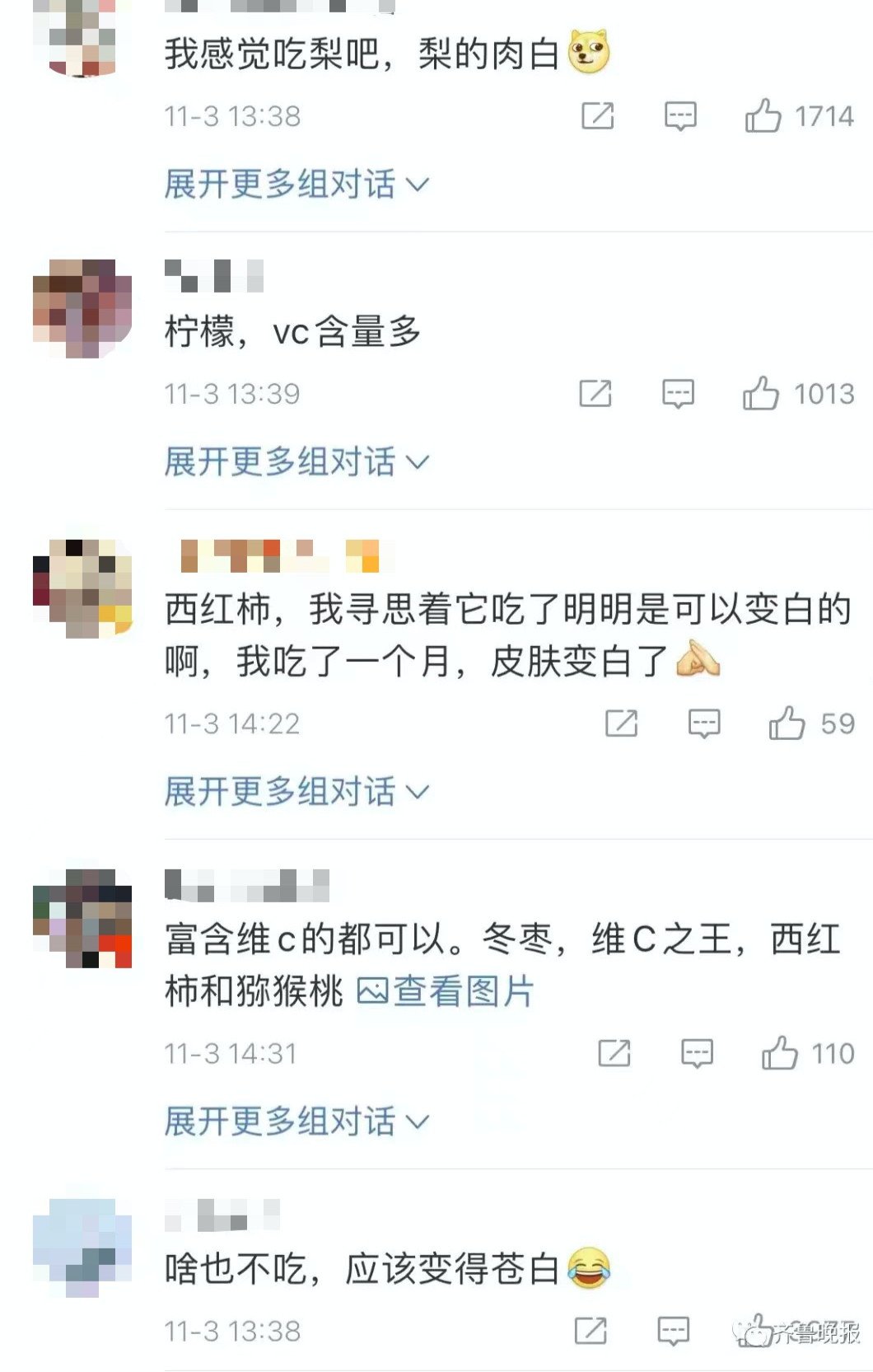This screenshot has height=1372, width=873.
Task: Reply to the tomato comment
Action: (704, 724)
